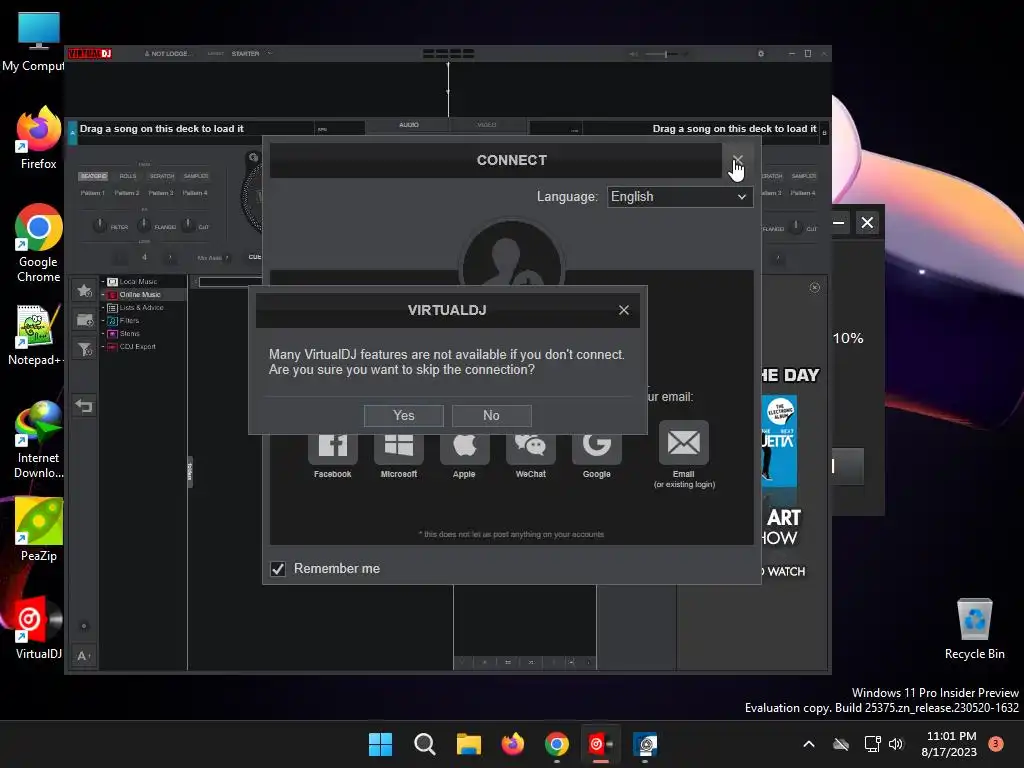Screen dimensions: 1024x768
Task: Select Online Music in the browser tree
Action: pos(140,295)
